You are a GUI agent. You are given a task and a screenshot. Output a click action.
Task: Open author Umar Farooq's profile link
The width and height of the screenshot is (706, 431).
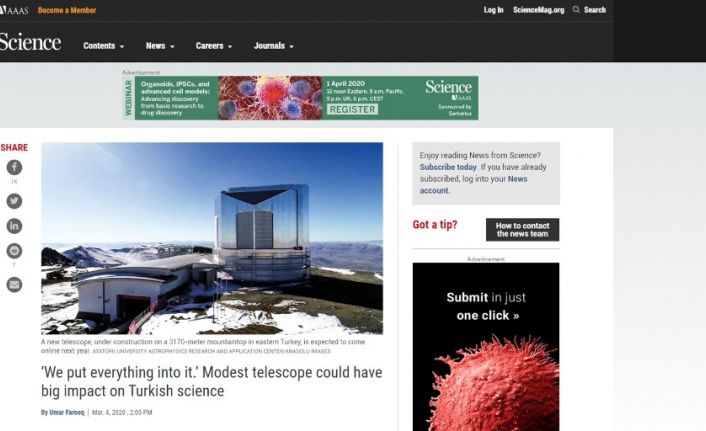pyautogui.click(x=67, y=412)
